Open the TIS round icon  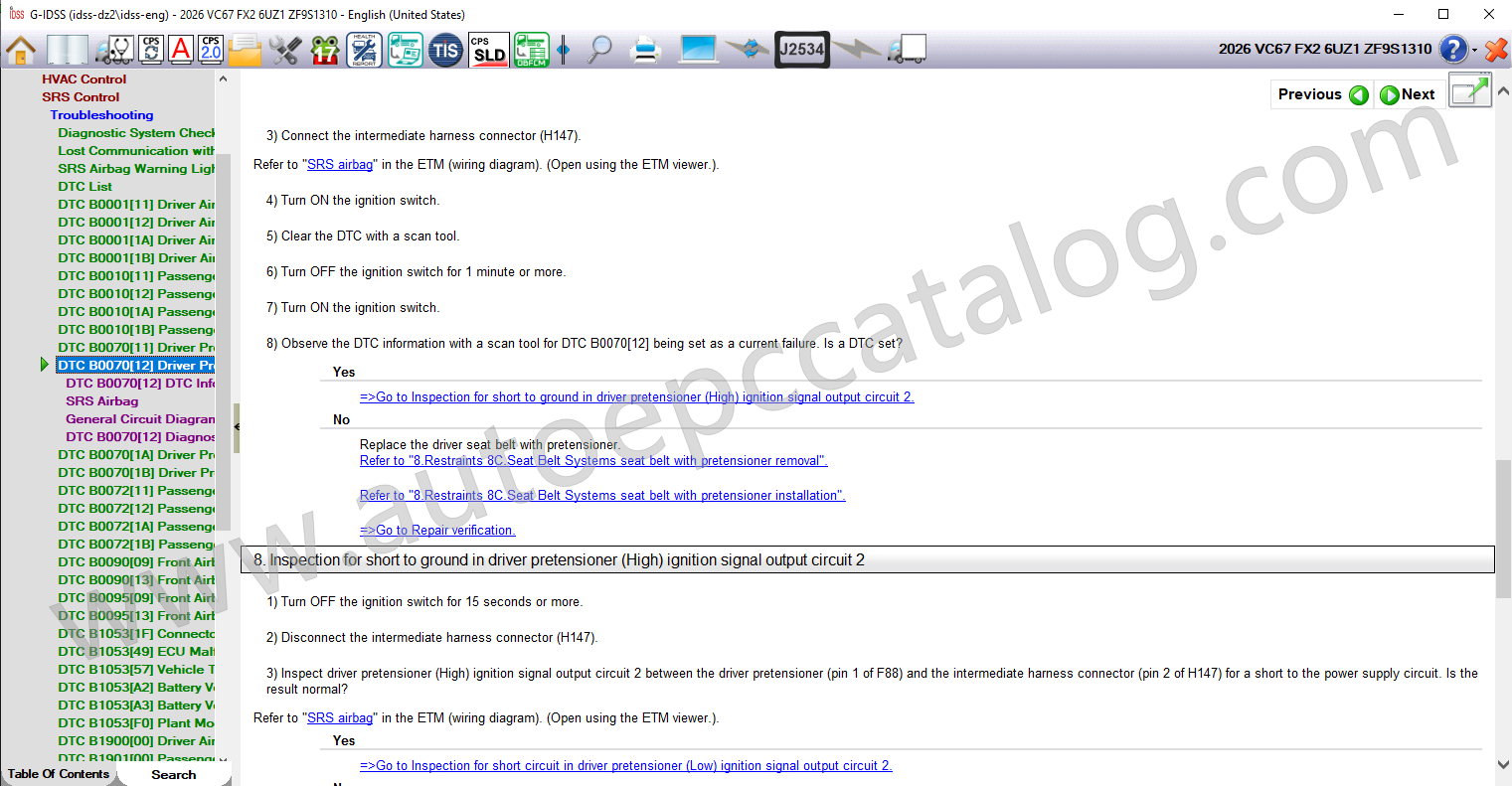click(445, 49)
